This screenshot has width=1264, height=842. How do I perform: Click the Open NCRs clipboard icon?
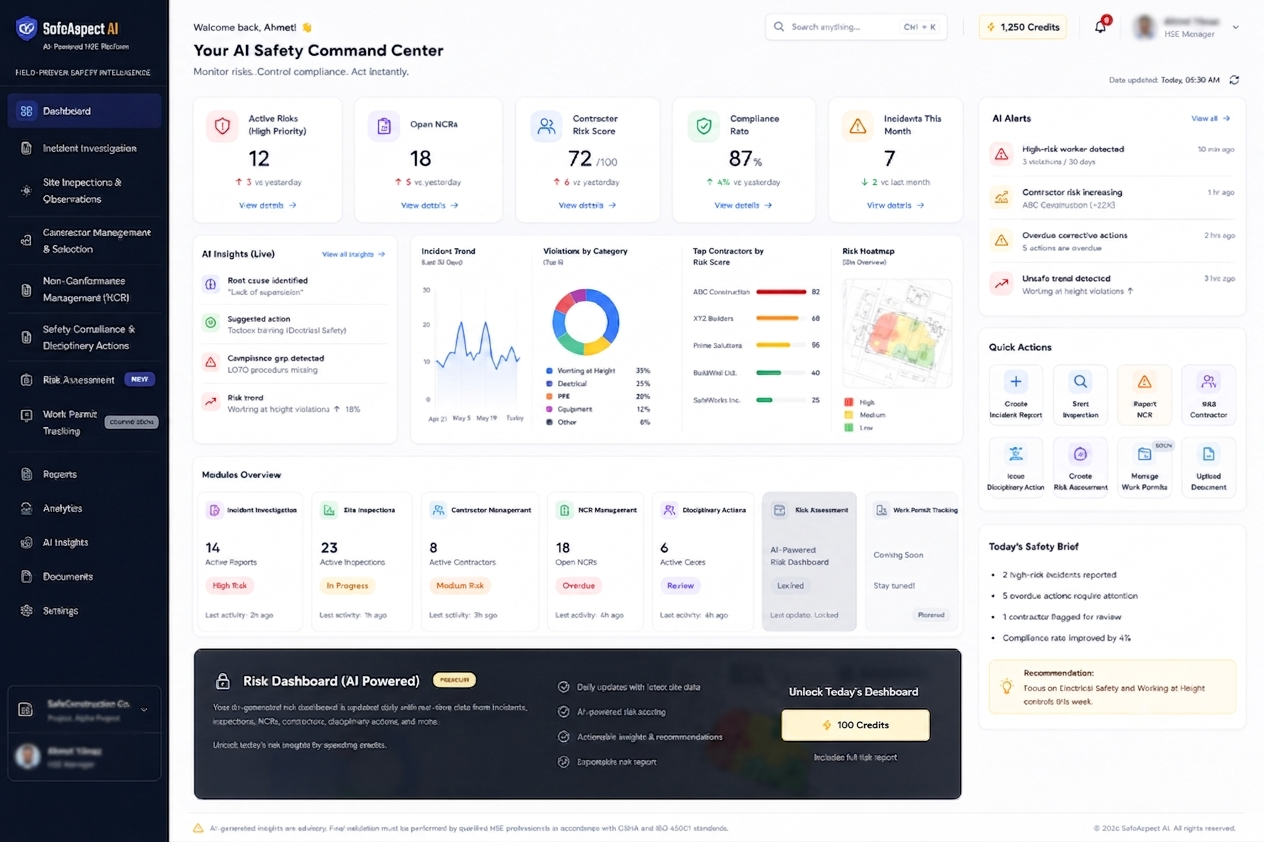pos(384,126)
